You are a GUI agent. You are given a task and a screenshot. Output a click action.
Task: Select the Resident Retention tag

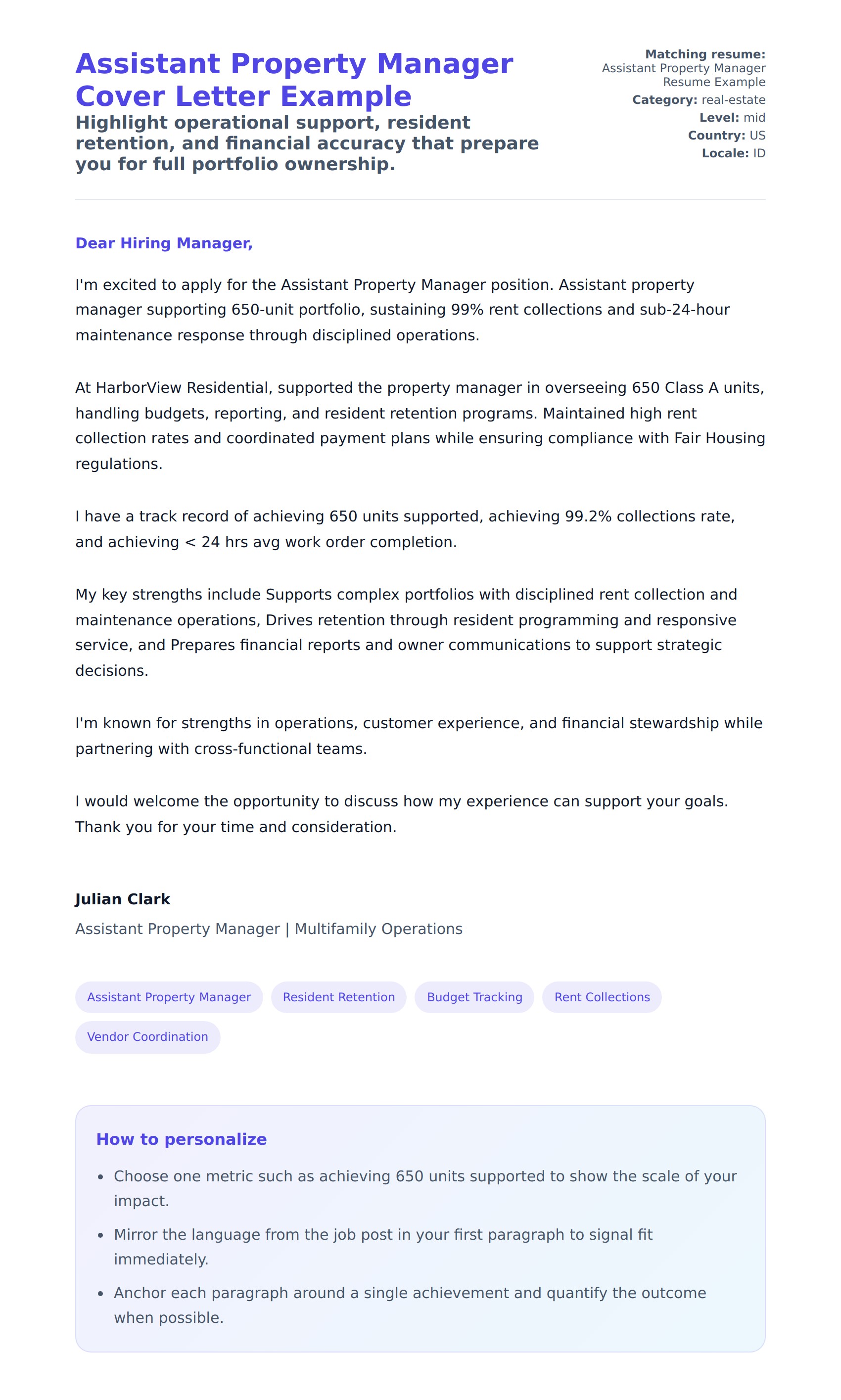coord(338,997)
